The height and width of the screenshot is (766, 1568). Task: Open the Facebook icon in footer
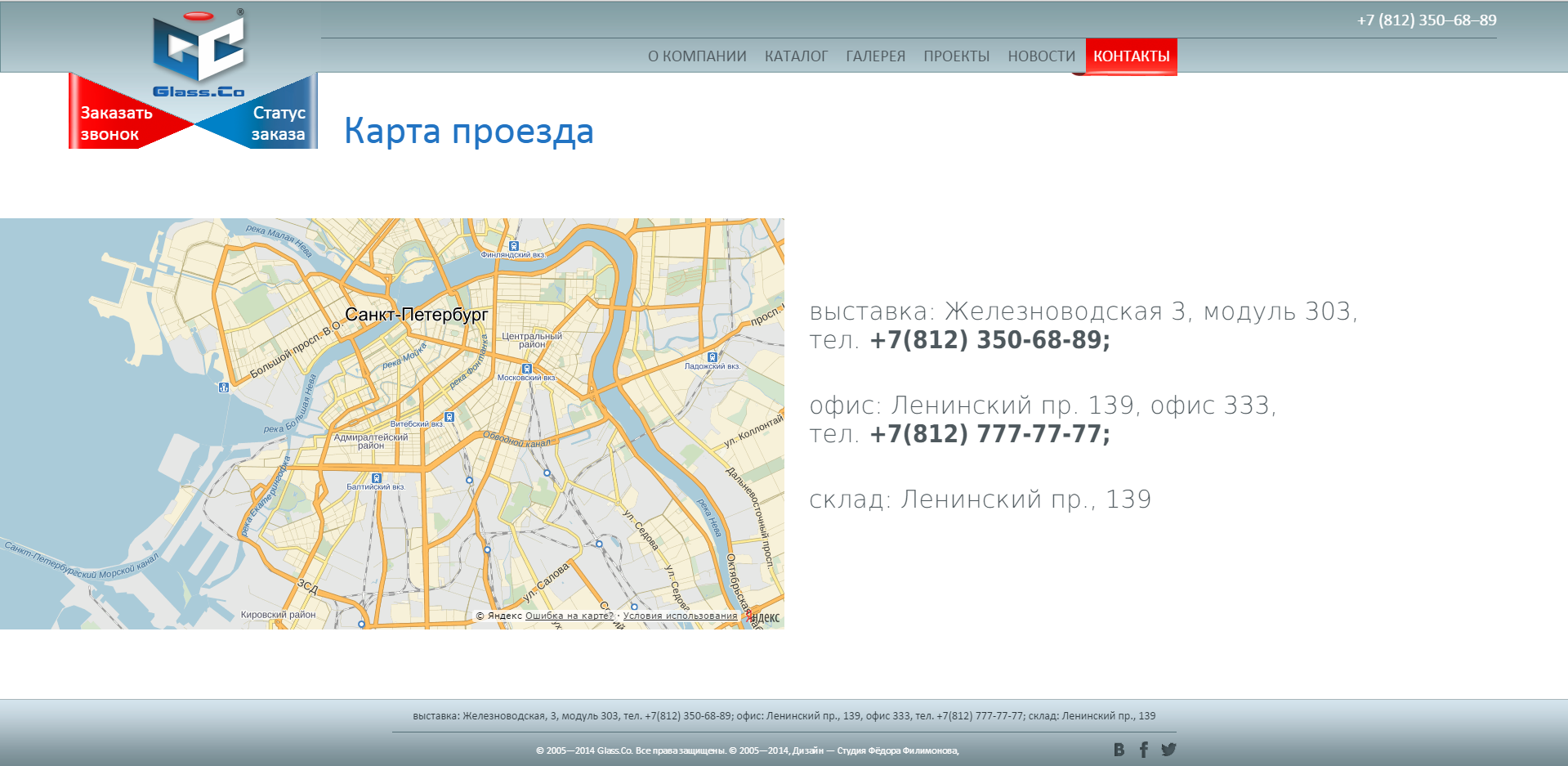(x=1144, y=750)
